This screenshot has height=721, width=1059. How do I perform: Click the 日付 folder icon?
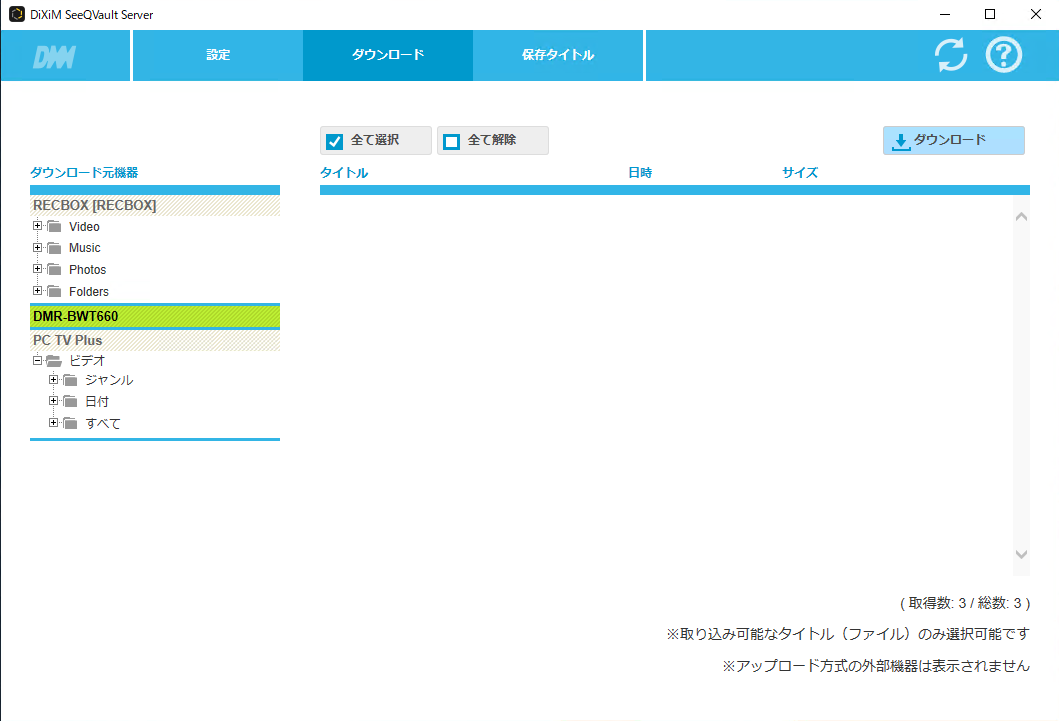70,402
